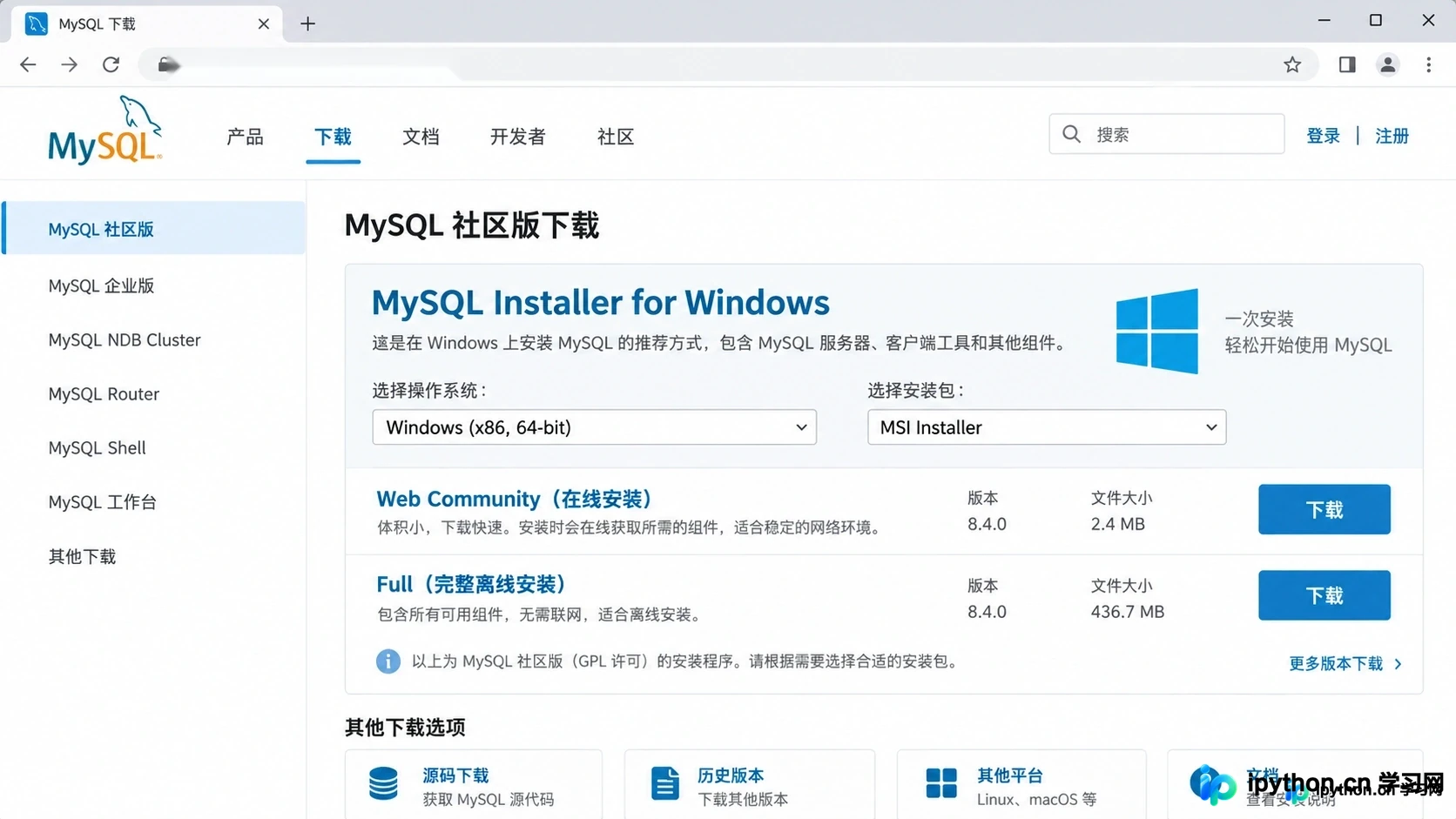Click the 搜索 search field
The width and height of the screenshot is (1456, 819).
pos(1167,134)
